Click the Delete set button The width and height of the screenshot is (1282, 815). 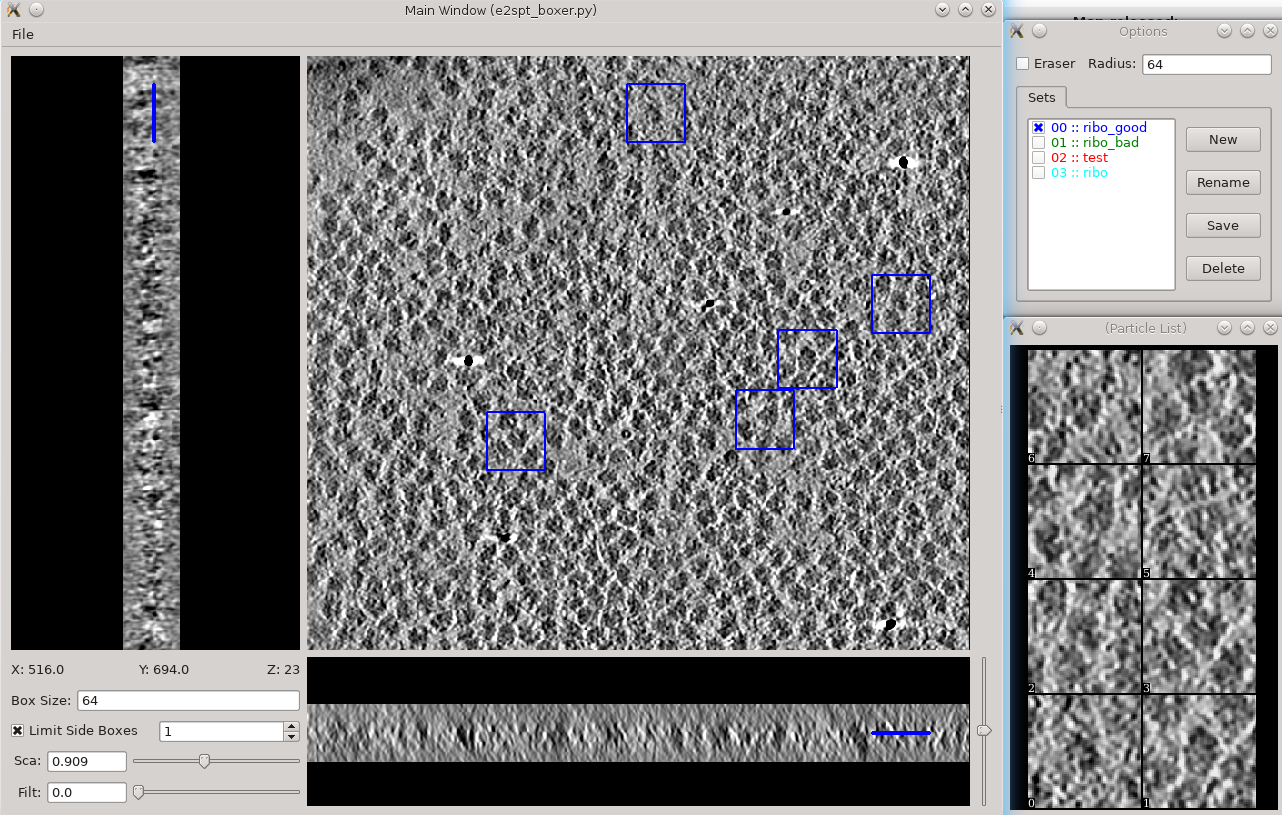click(x=1222, y=268)
